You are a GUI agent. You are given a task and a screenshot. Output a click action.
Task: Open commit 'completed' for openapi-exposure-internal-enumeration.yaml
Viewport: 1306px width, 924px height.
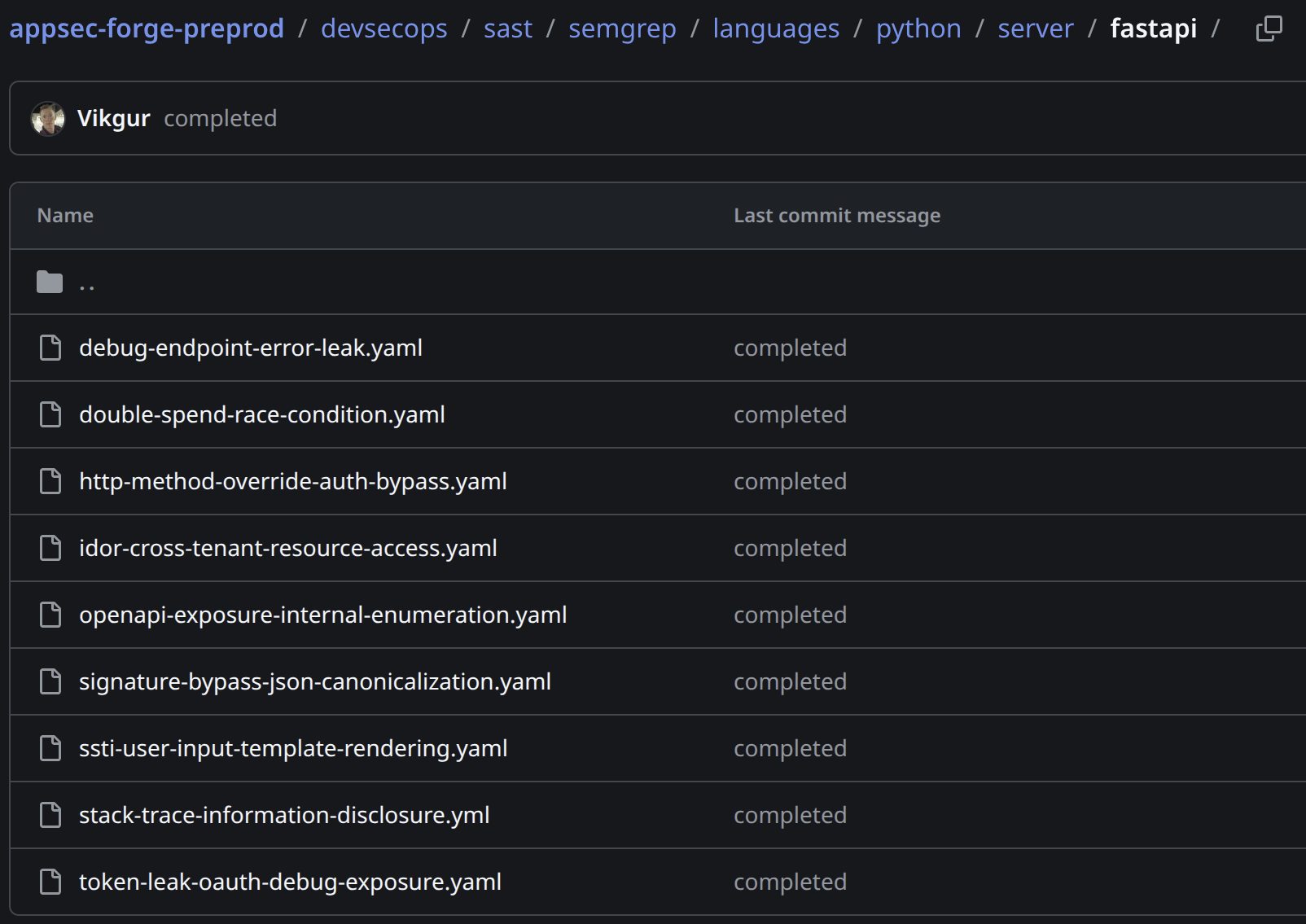pos(791,615)
